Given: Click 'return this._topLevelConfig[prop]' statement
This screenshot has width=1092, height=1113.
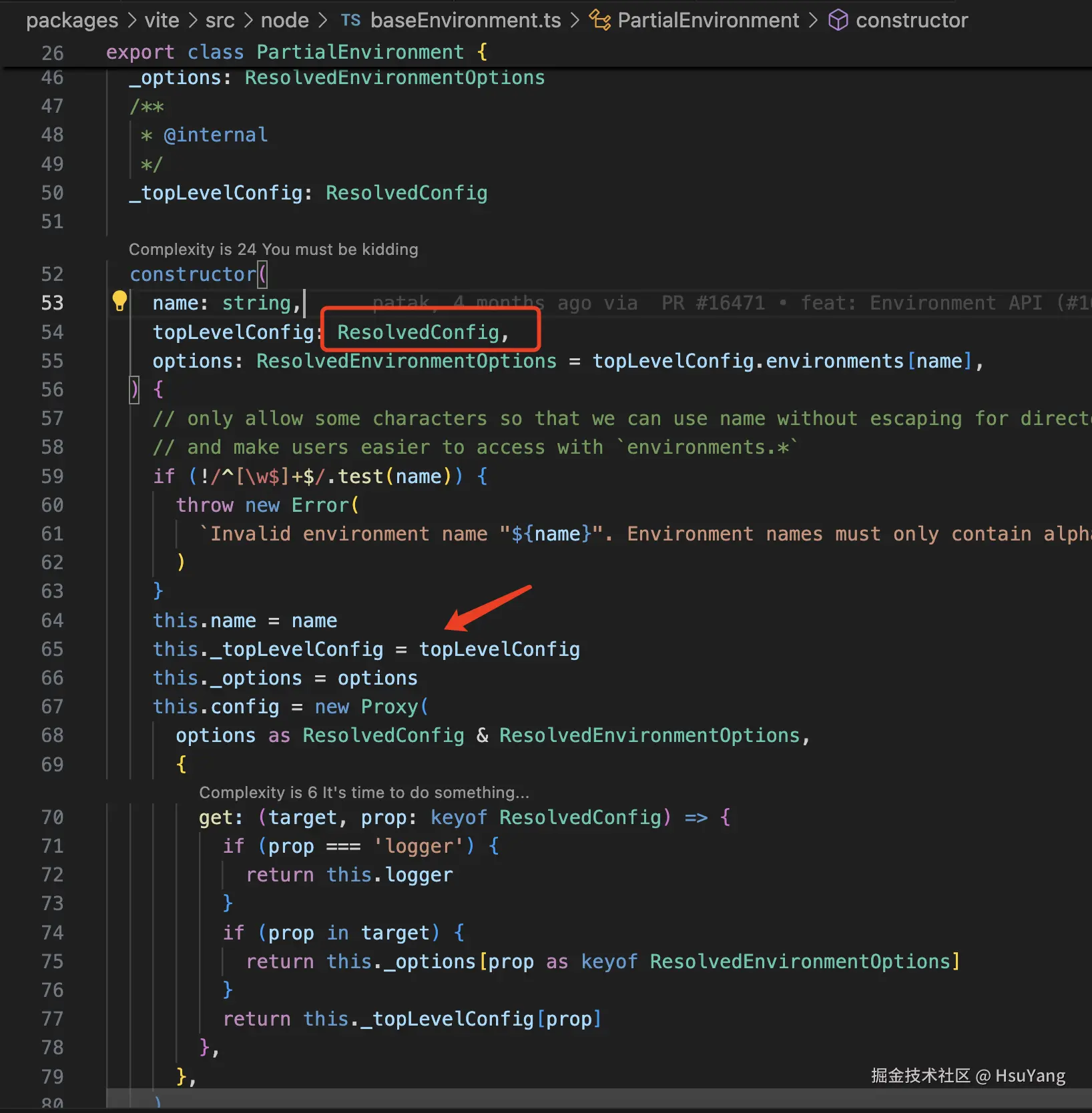Looking at the screenshot, I should (x=413, y=1019).
